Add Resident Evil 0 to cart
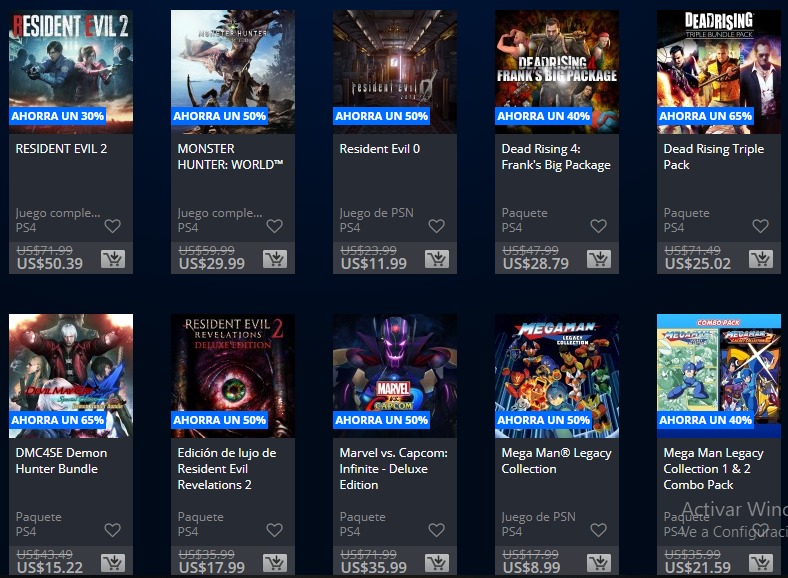This screenshot has width=788, height=578. tap(437, 259)
